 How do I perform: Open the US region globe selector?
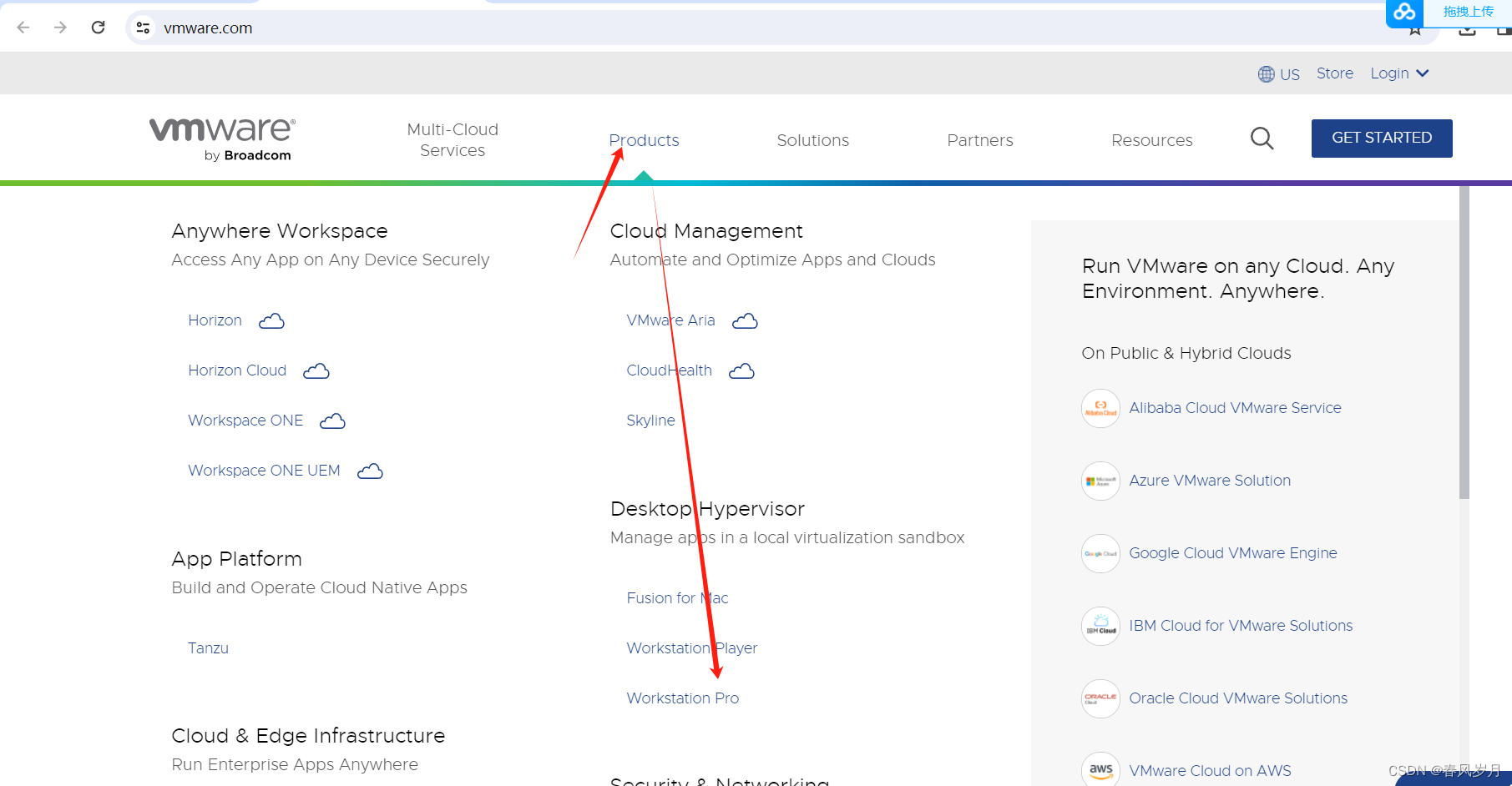pos(1278,74)
